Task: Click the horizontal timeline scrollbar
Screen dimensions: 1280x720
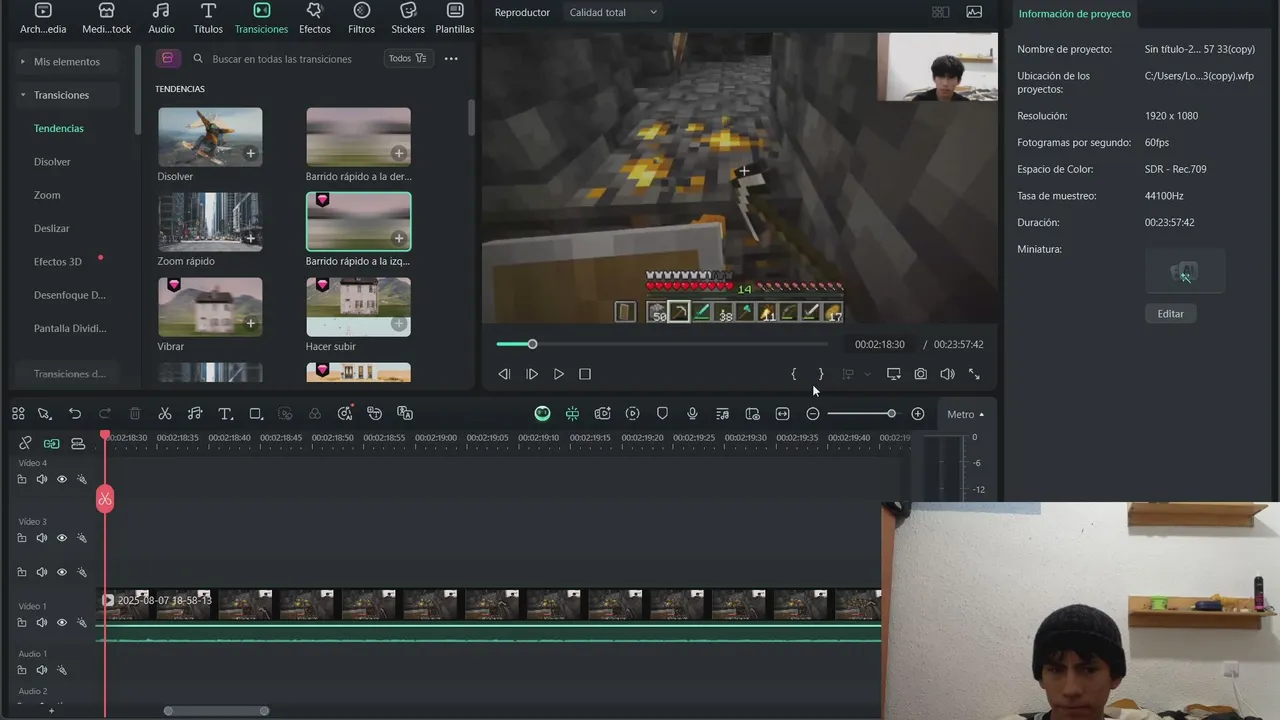Action: pos(217,711)
